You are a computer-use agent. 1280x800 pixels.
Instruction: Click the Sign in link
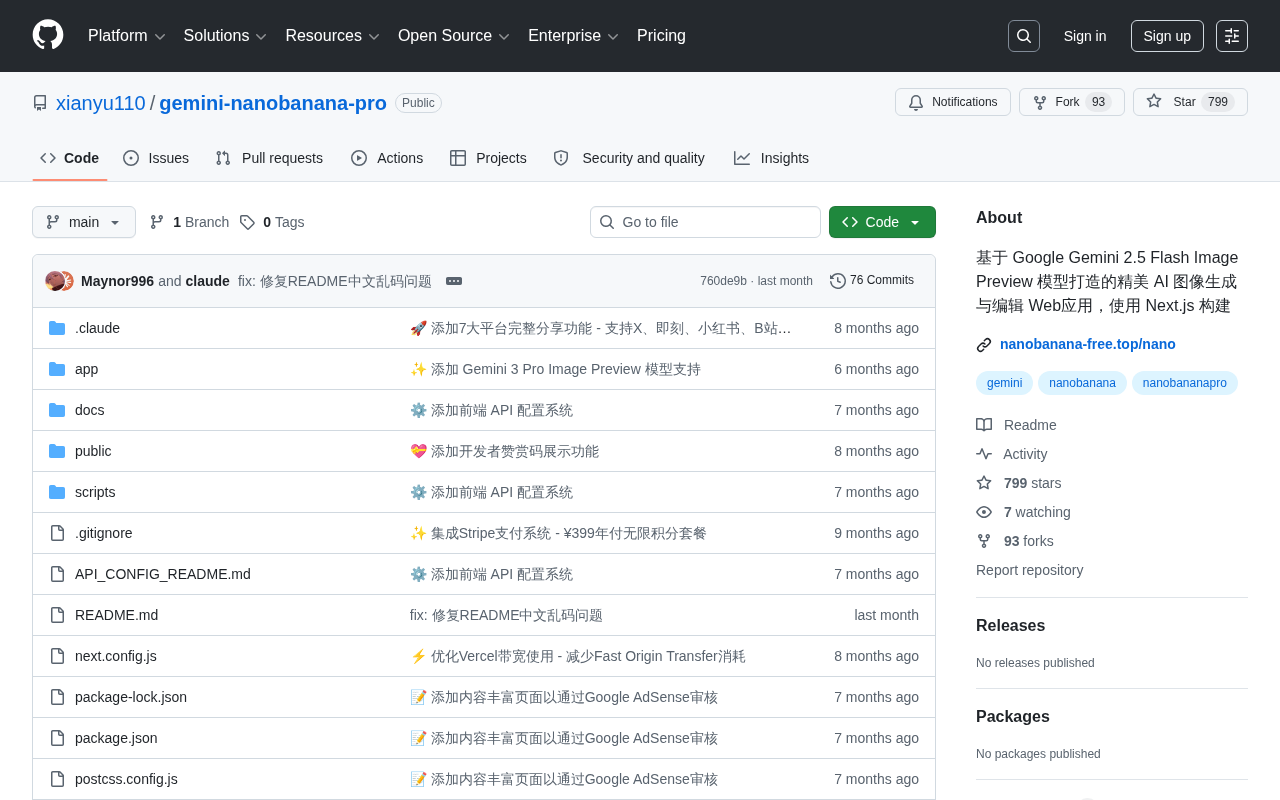click(x=1085, y=36)
